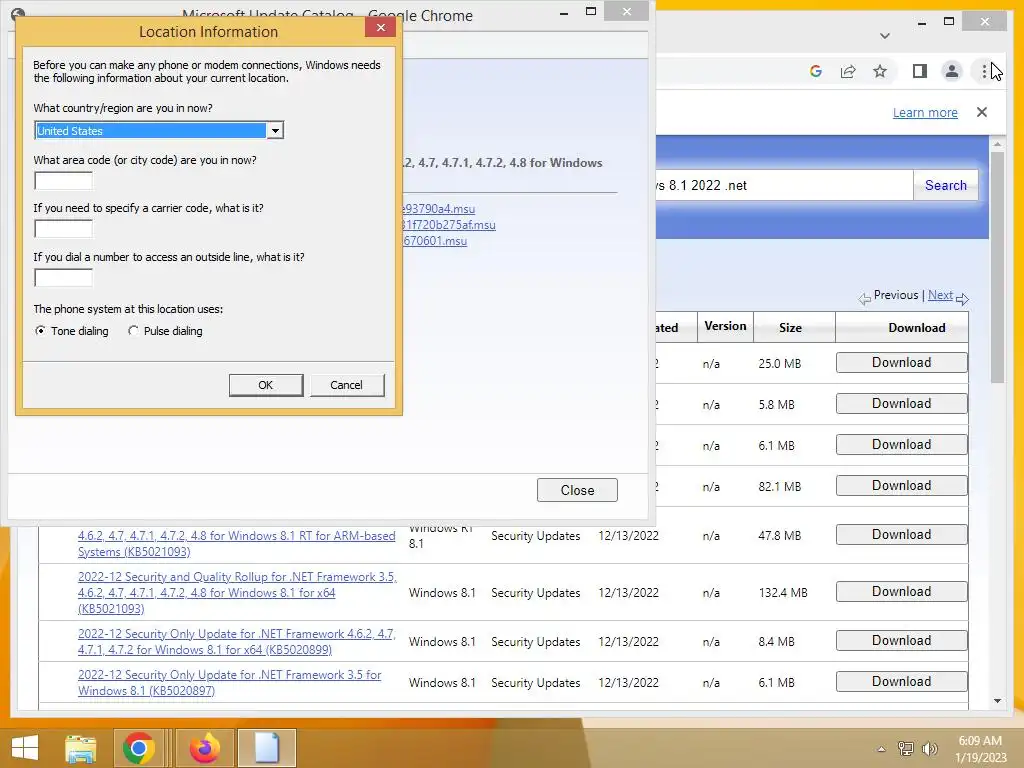Click the e93790a4.msu download link
This screenshot has height=768, width=1024.
[x=439, y=209]
